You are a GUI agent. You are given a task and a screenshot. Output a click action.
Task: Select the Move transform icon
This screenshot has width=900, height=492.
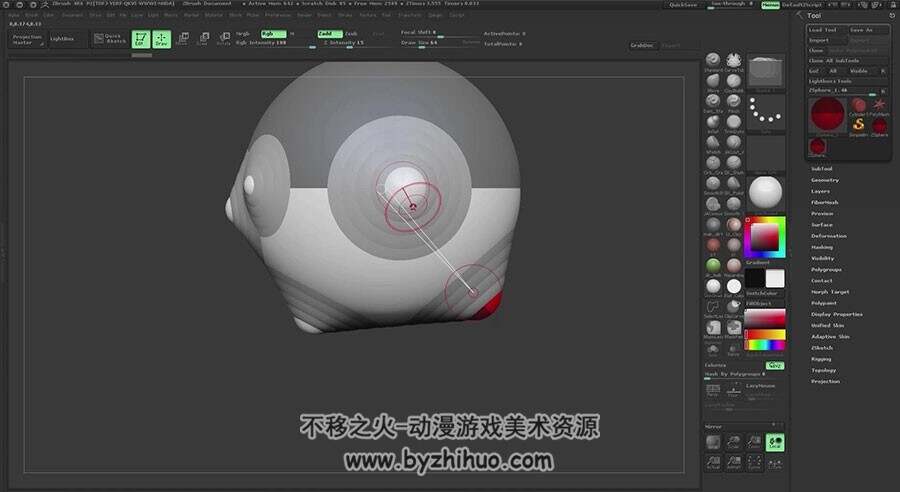click(x=183, y=39)
